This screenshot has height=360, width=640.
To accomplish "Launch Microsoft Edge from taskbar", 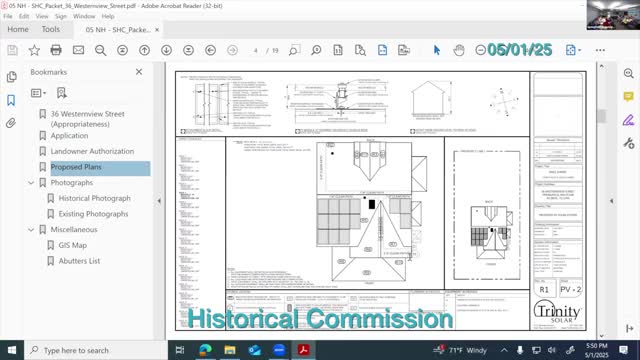I will (x=205, y=350).
